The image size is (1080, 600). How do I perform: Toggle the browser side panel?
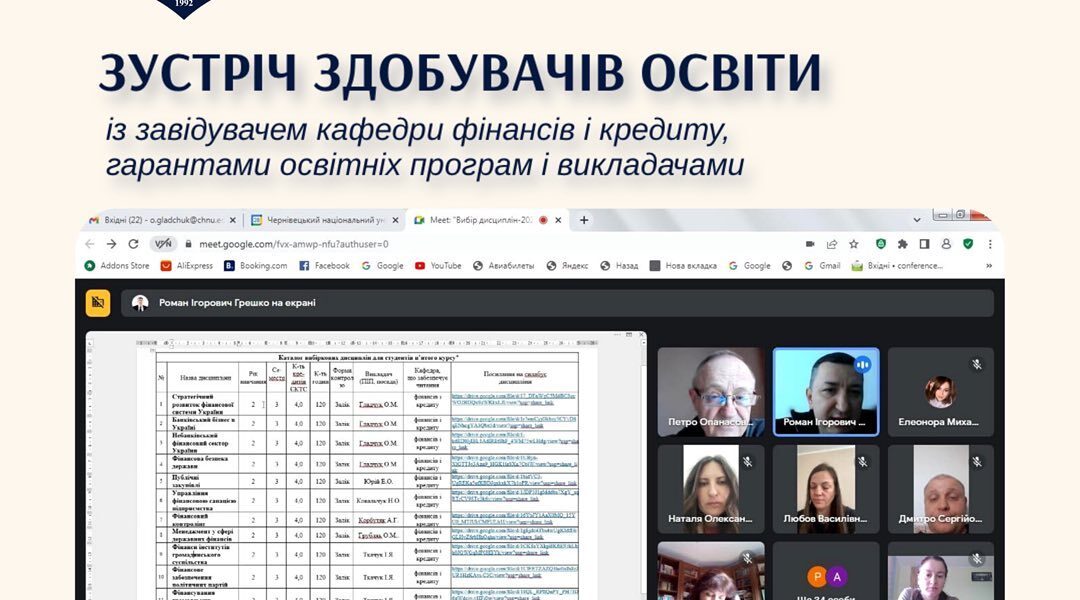tap(924, 244)
